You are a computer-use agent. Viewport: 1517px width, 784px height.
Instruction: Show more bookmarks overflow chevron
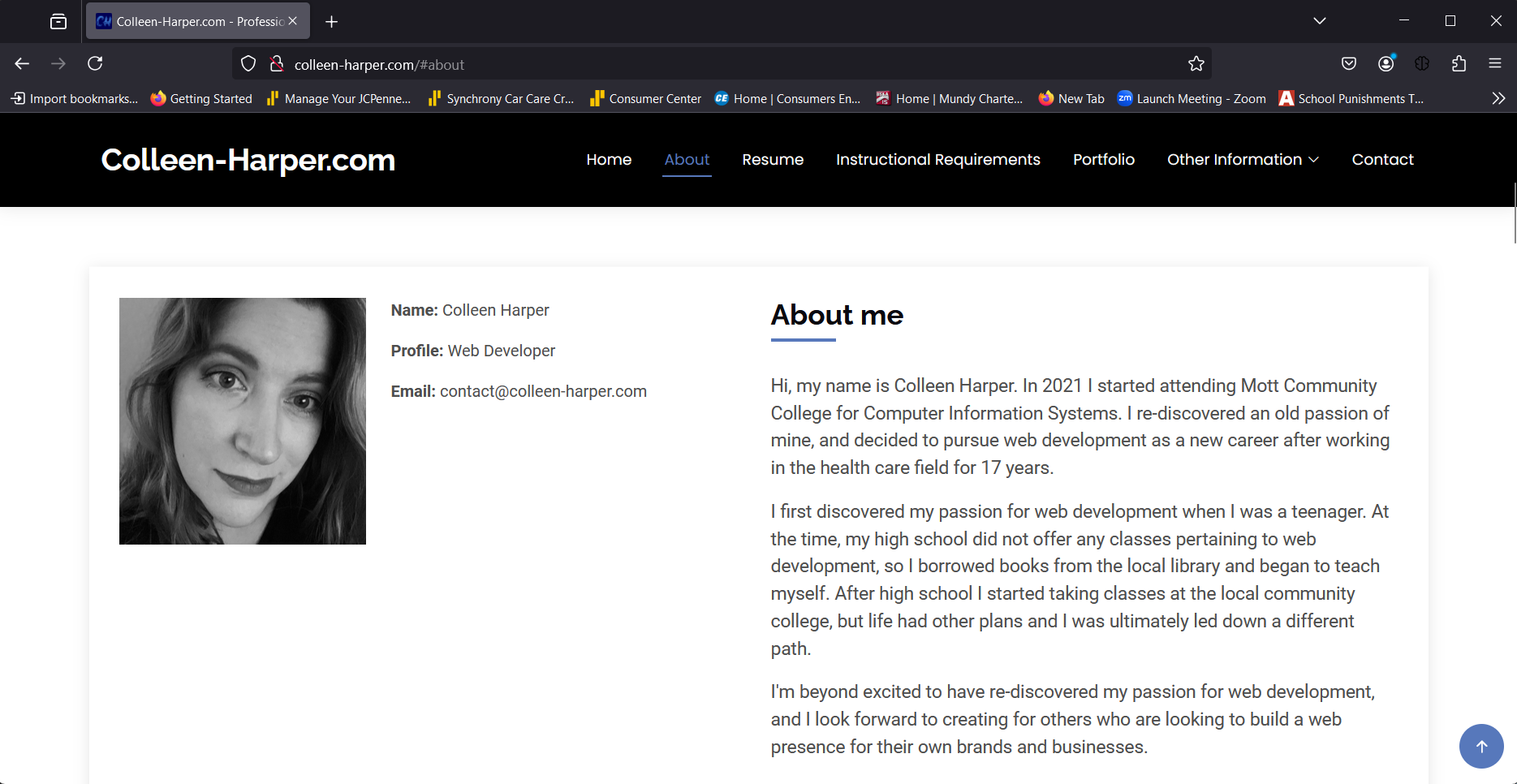(x=1498, y=98)
